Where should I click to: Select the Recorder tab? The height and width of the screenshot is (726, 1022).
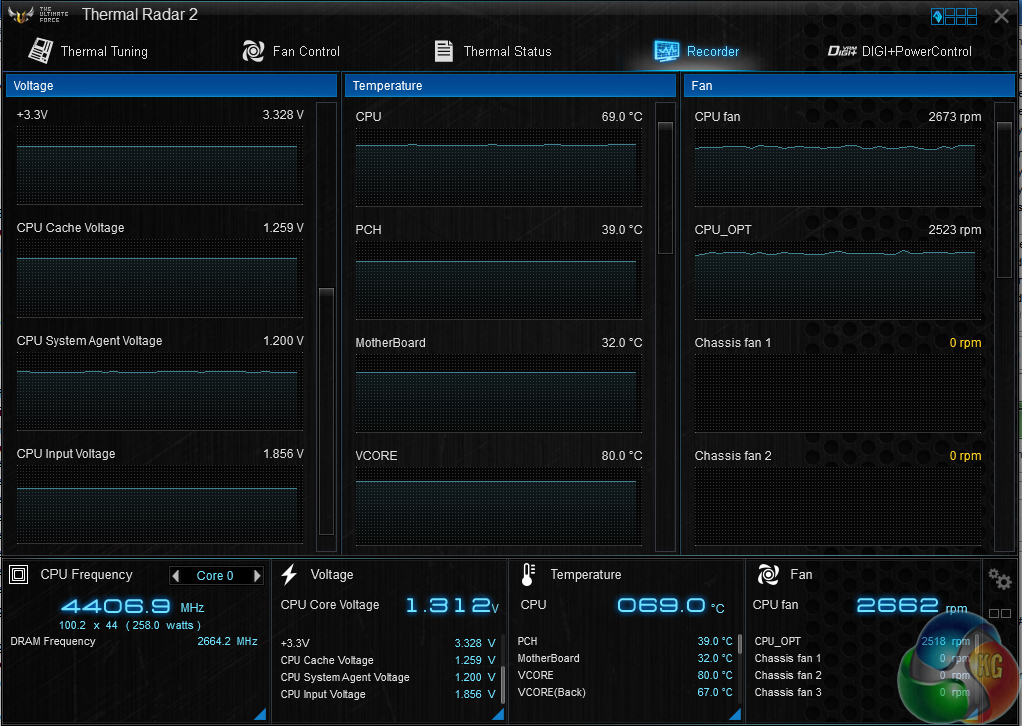tap(696, 51)
